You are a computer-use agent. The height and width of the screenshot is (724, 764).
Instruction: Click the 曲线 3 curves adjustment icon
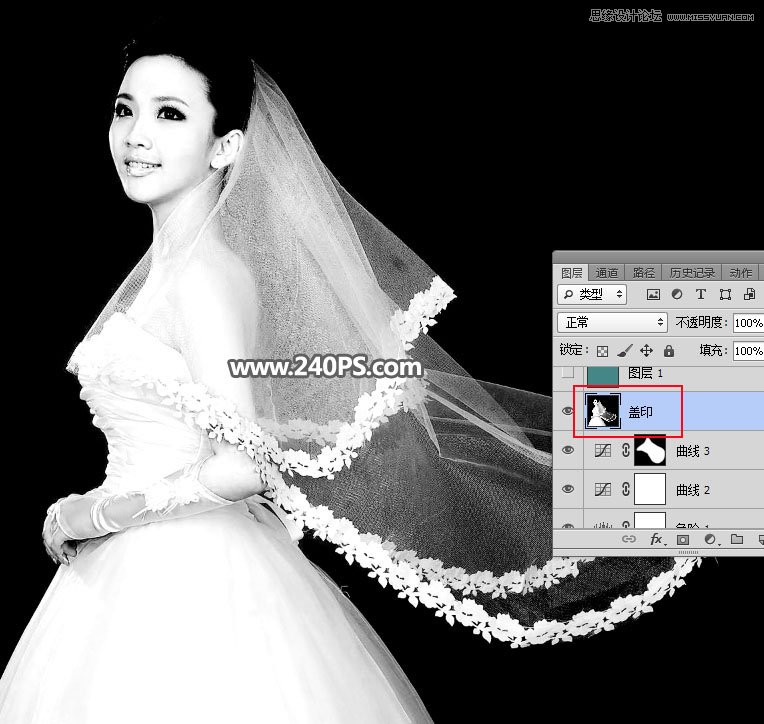point(603,451)
